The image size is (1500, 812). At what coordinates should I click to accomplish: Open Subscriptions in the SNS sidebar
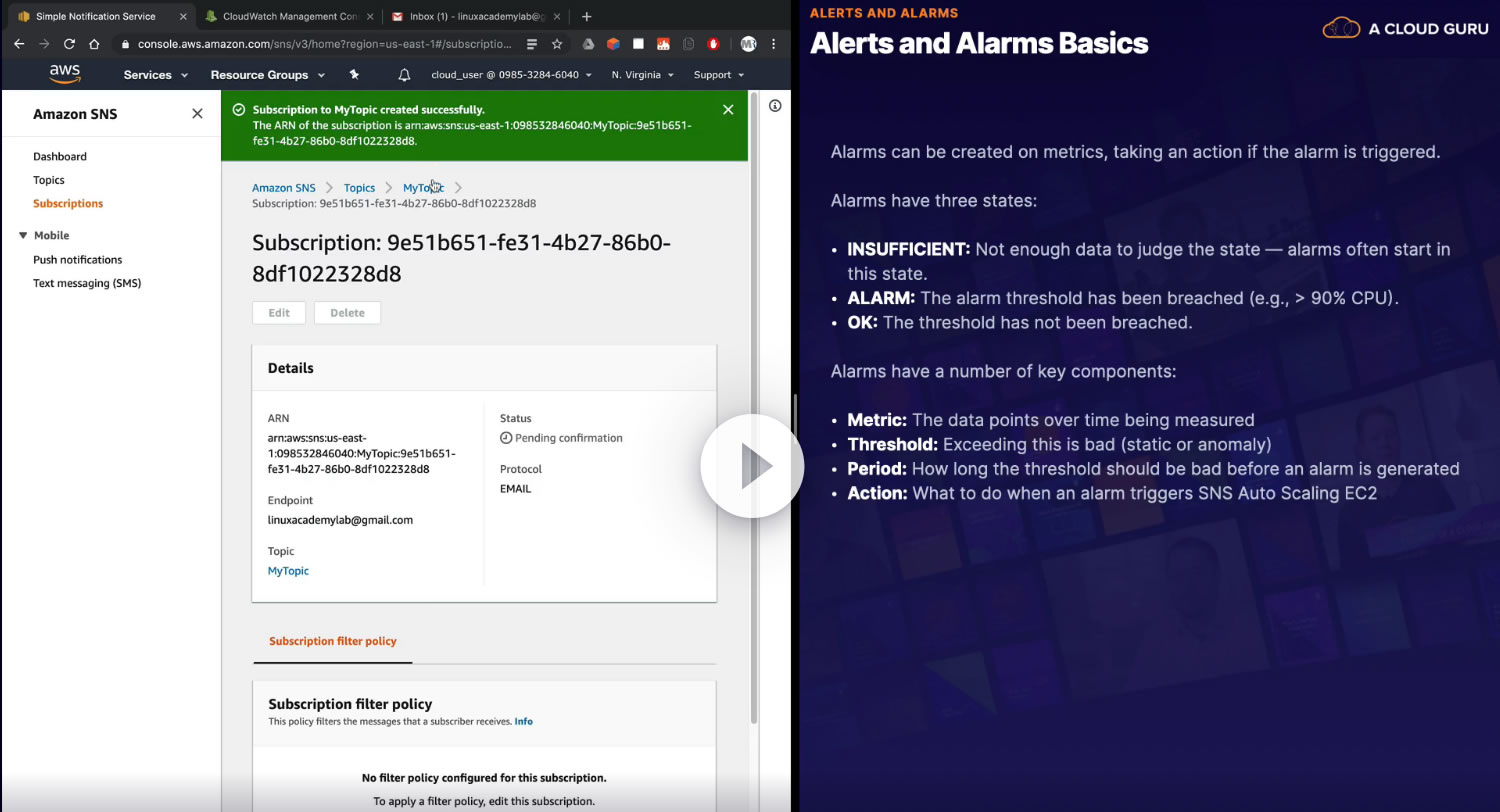(x=68, y=203)
